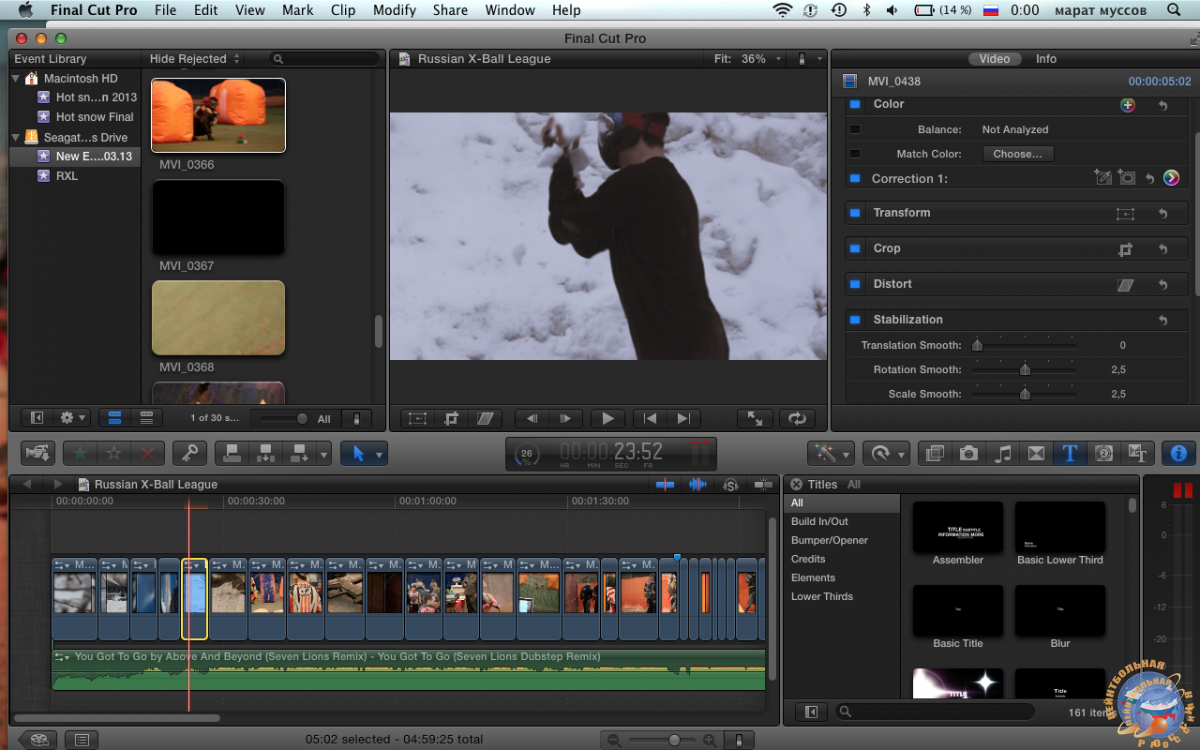
Task: Toggle the Crop checkbox in the inspector
Action: [855, 248]
